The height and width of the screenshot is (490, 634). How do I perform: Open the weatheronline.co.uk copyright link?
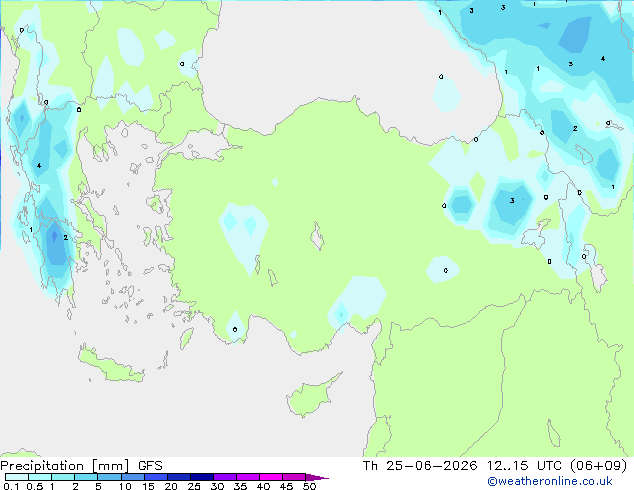point(550,481)
